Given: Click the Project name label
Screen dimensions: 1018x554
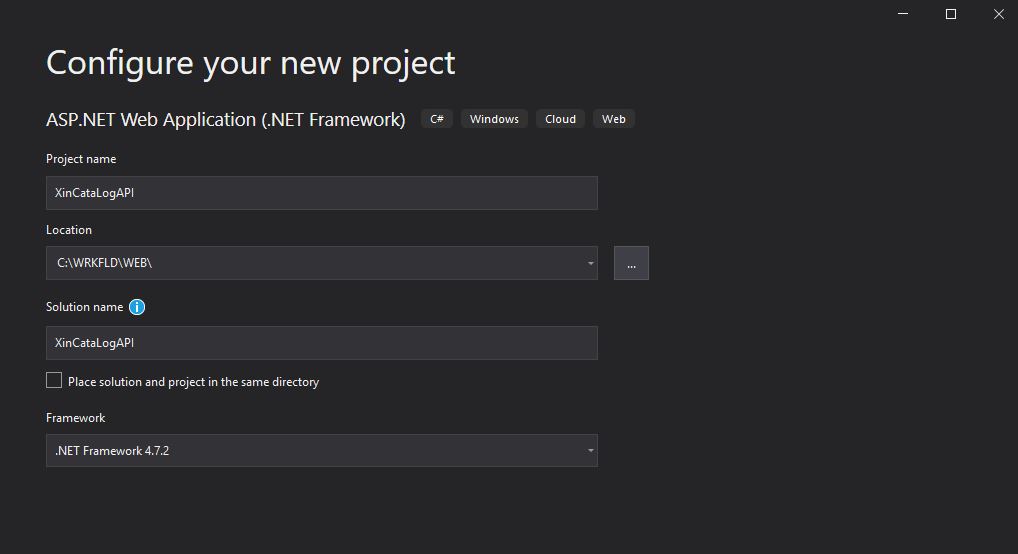Looking at the screenshot, I should [81, 159].
